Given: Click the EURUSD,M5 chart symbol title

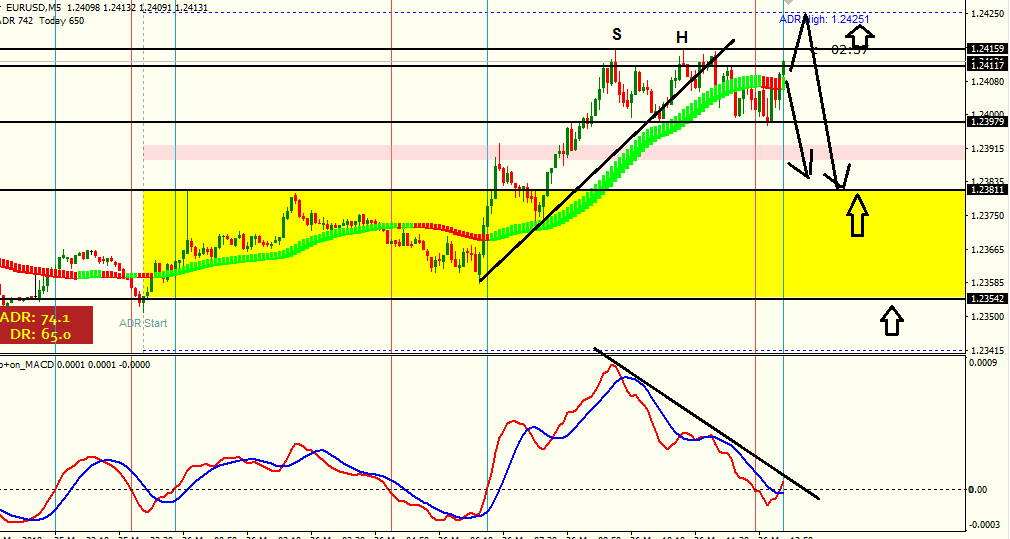Looking at the screenshot, I should point(35,8).
